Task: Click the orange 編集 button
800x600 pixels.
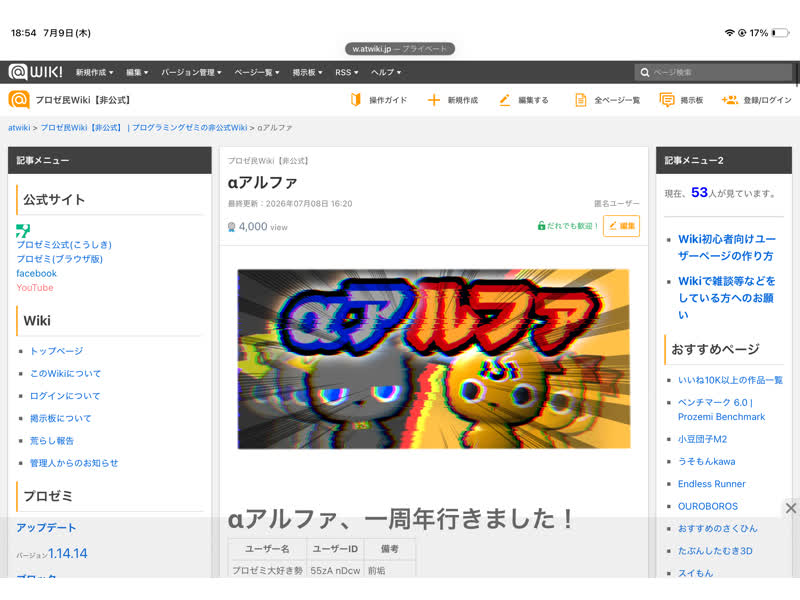Action: pos(621,226)
